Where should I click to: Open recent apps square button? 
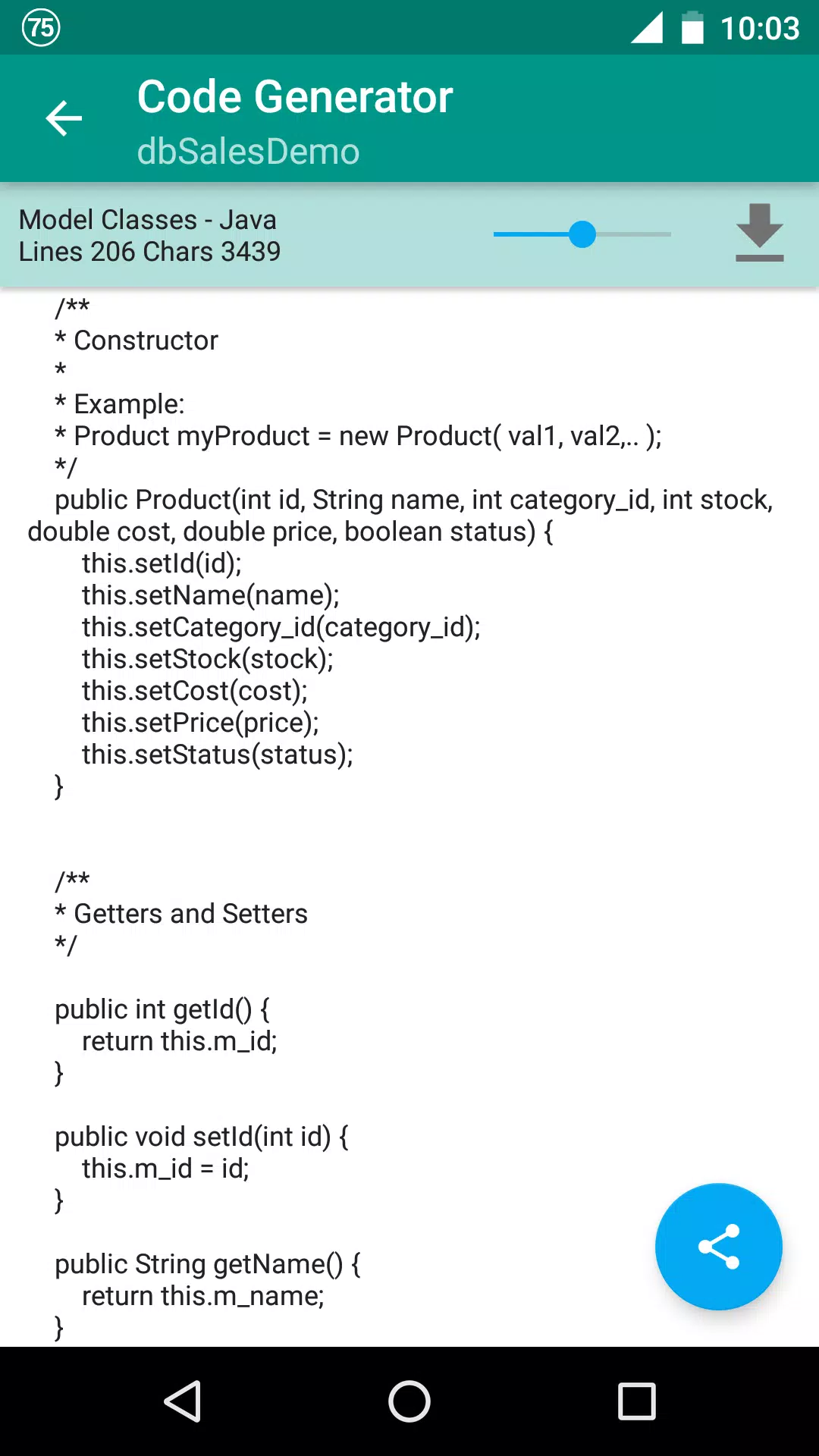(637, 1401)
